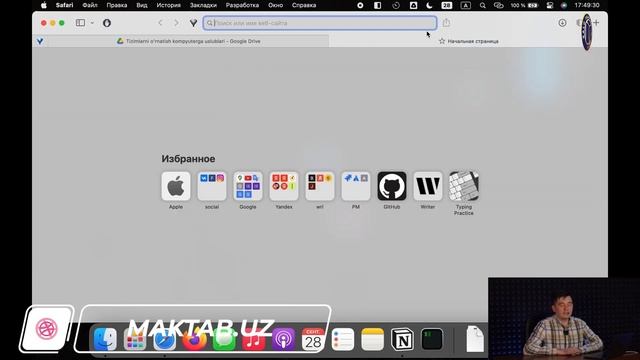Open the Окно menu

click(x=276, y=5)
